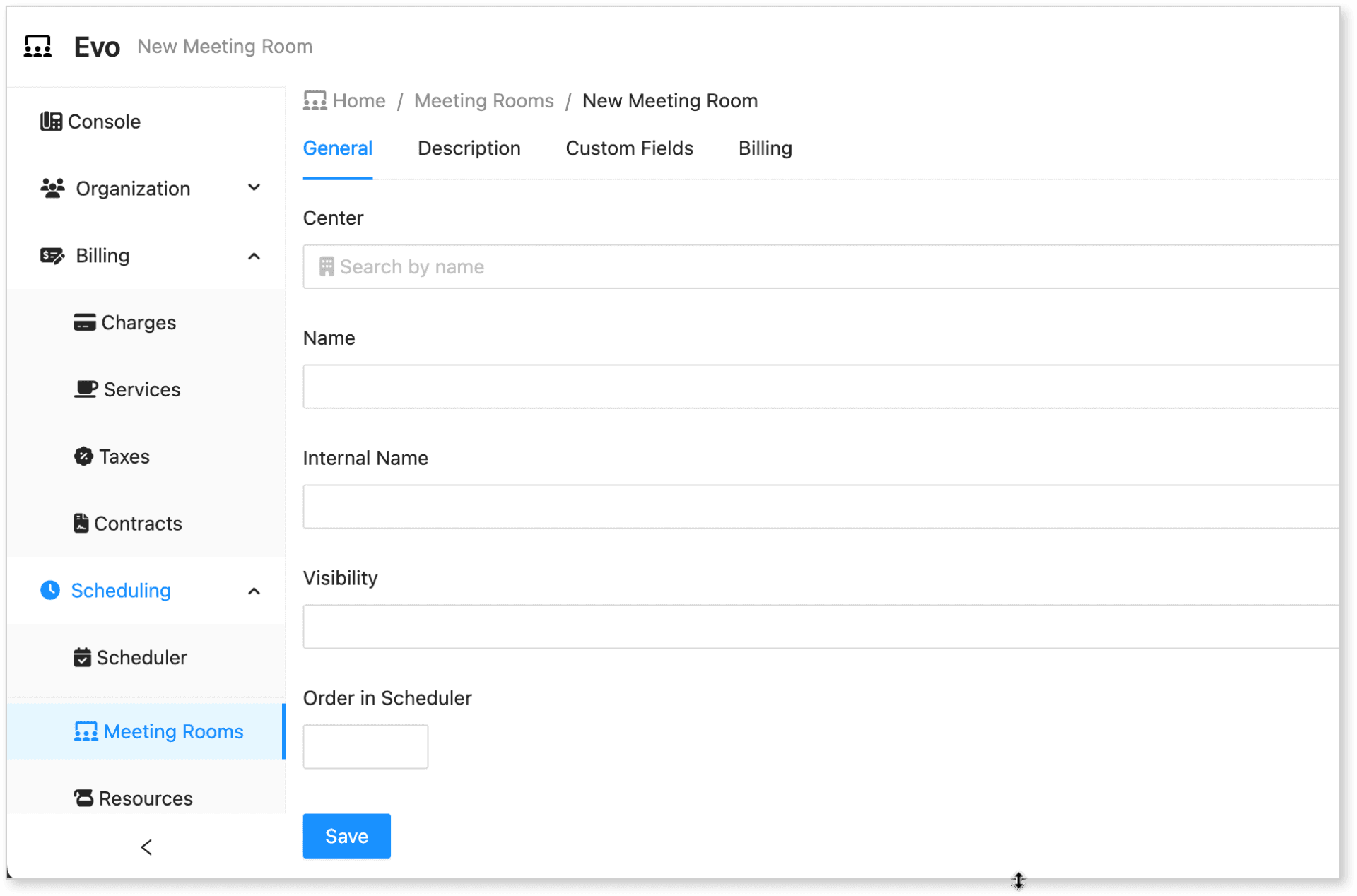This screenshot has width=1357, height=896.
Task: Click New Meeting Room header subtitle
Action: pos(225,47)
